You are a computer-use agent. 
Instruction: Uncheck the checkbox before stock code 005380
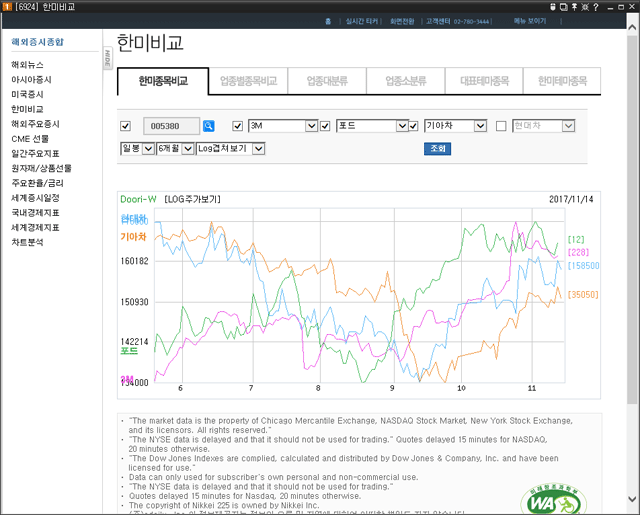click(125, 126)
